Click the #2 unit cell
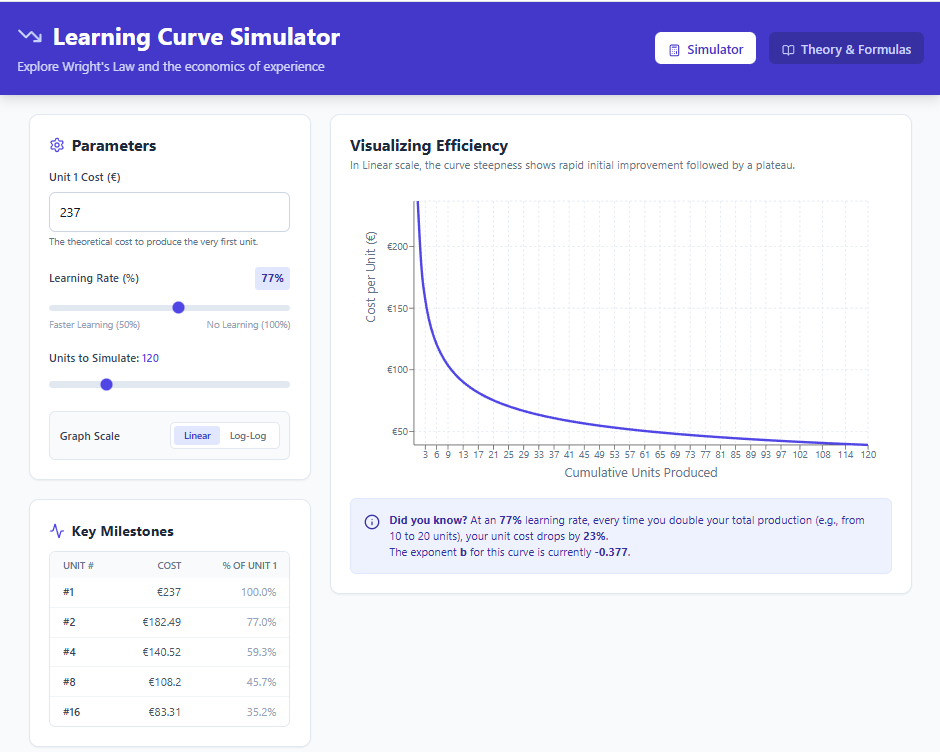940x752 pixels. pos(69,622)
